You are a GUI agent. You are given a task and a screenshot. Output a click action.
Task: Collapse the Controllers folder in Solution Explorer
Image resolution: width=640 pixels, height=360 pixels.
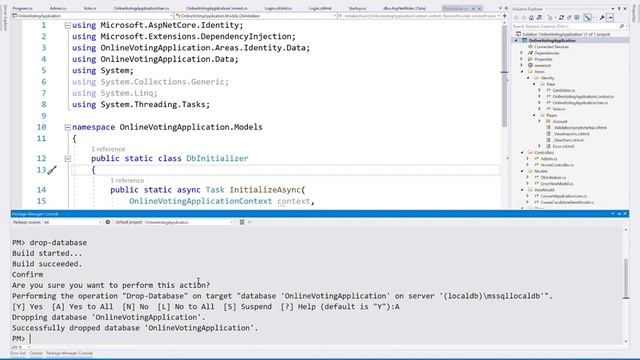(x=522, y=152)
